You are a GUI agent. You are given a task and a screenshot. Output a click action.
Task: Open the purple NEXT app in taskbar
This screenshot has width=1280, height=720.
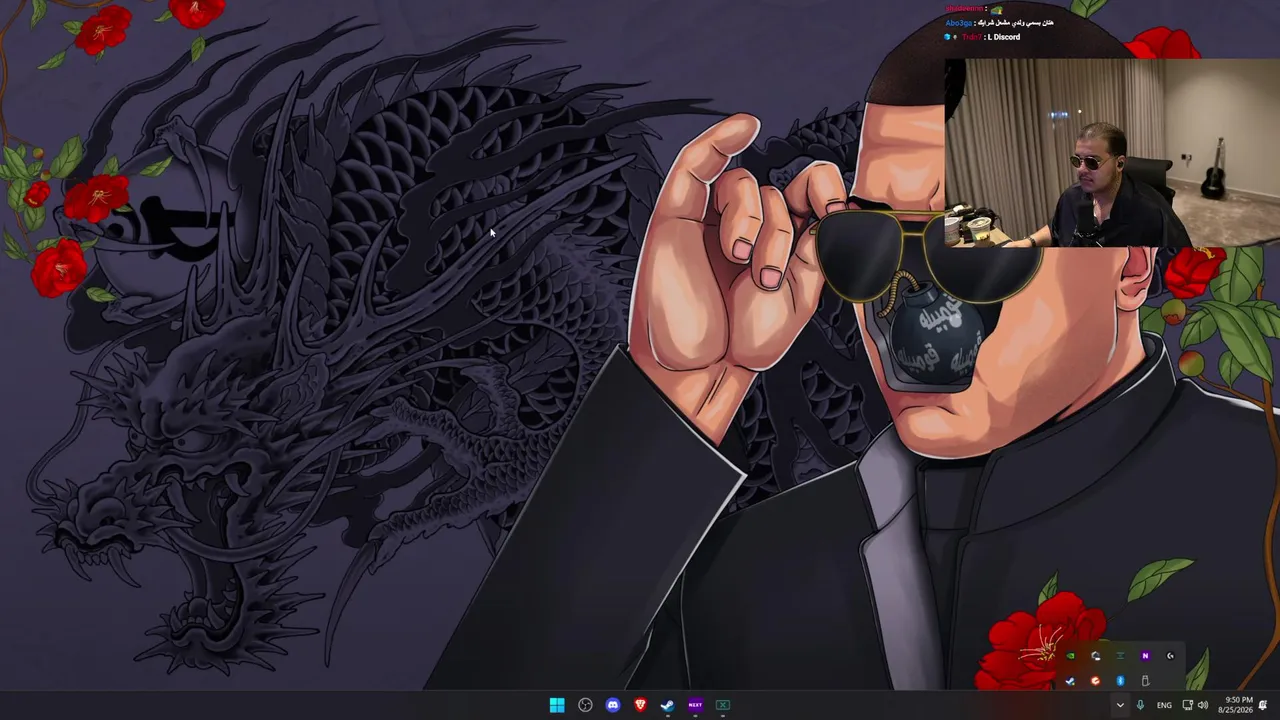click(x=695, y=705)
